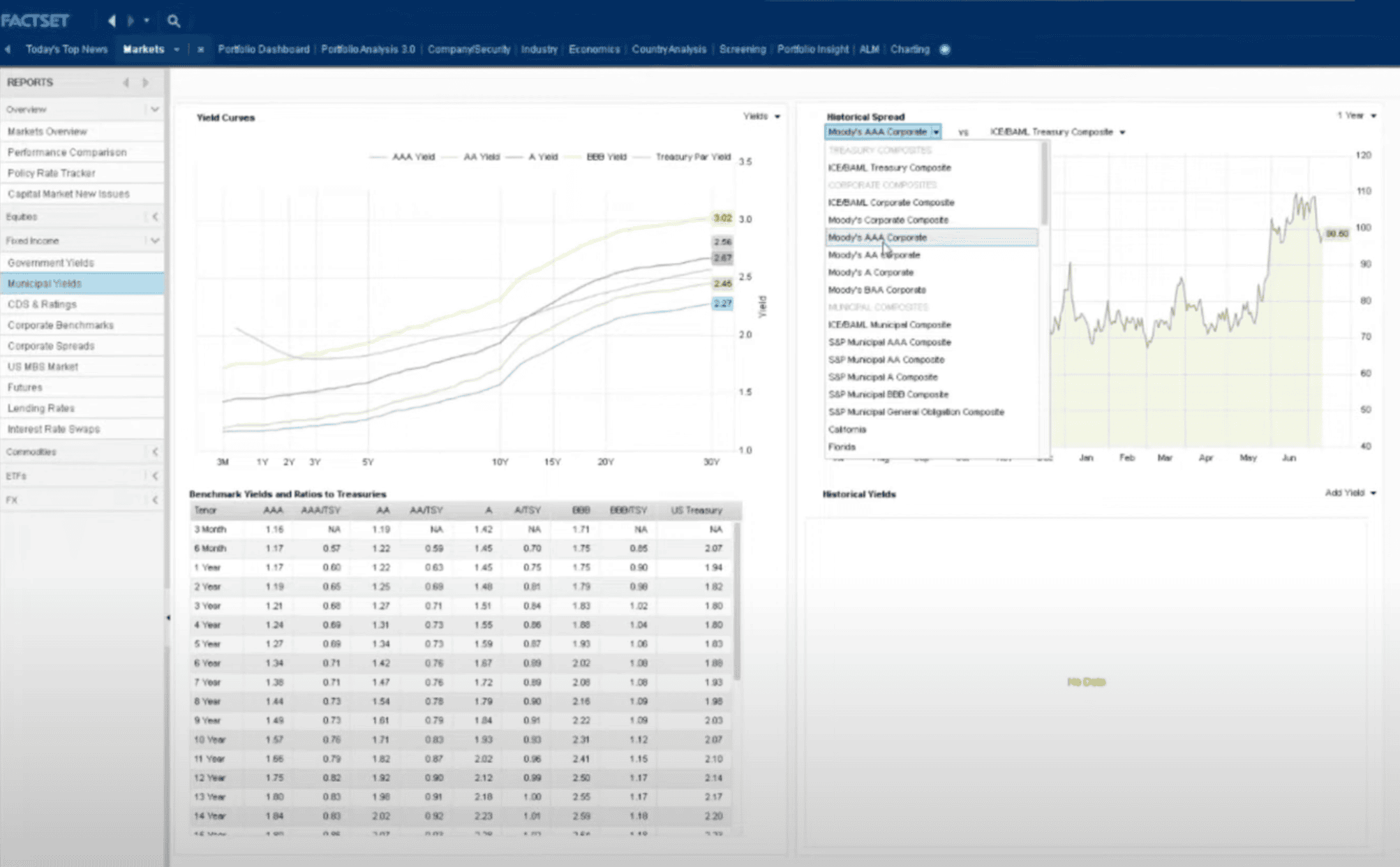Collapse the Fixed Income section
Image resolution: width=1400 pixels, height=867 pixels.
click(x=155, y=241)
